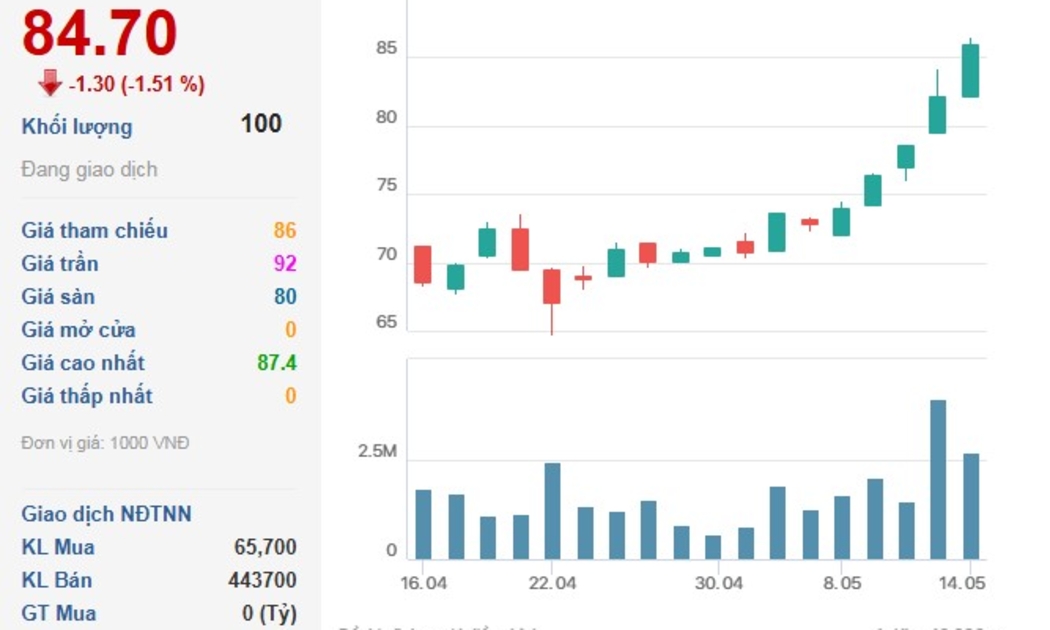Screen dimensions: 1050x630
Task: Select the Giá tham chiếu label
Action: point(95,231)
